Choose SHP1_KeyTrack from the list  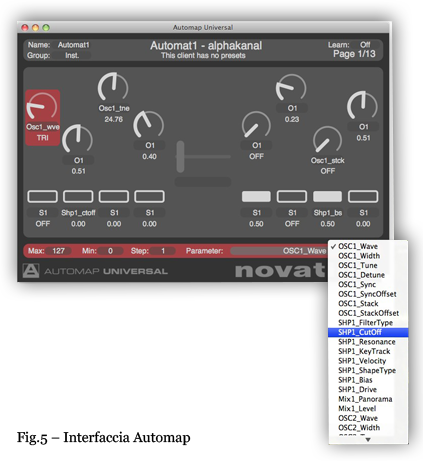click(368, 351)
